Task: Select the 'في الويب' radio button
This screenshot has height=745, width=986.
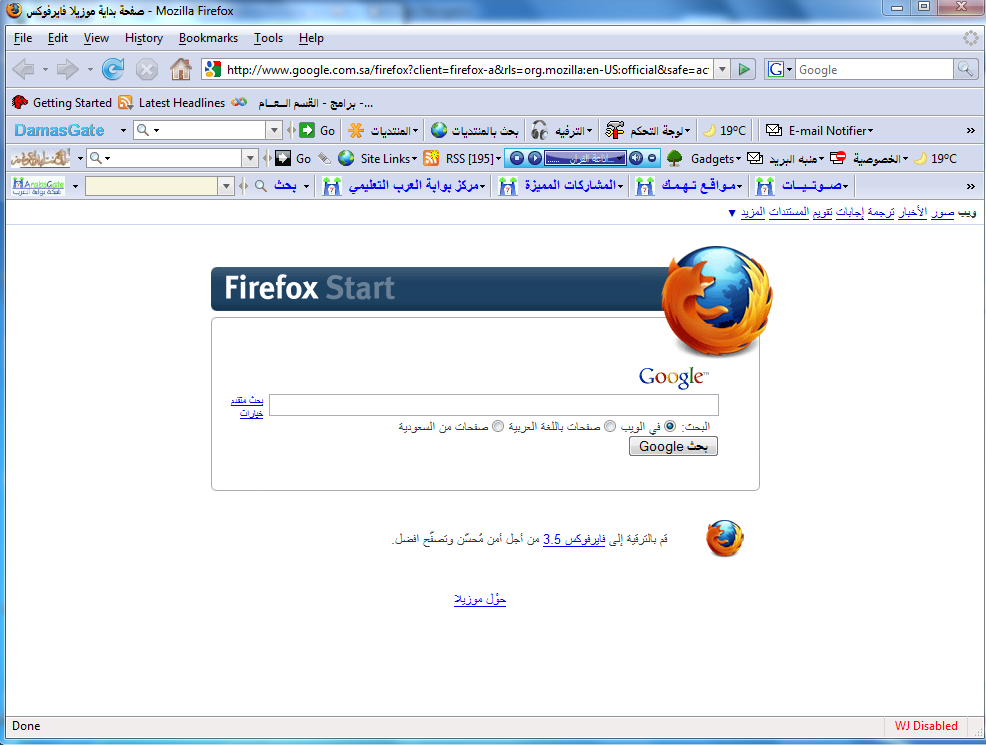Action: click(670, 426)
